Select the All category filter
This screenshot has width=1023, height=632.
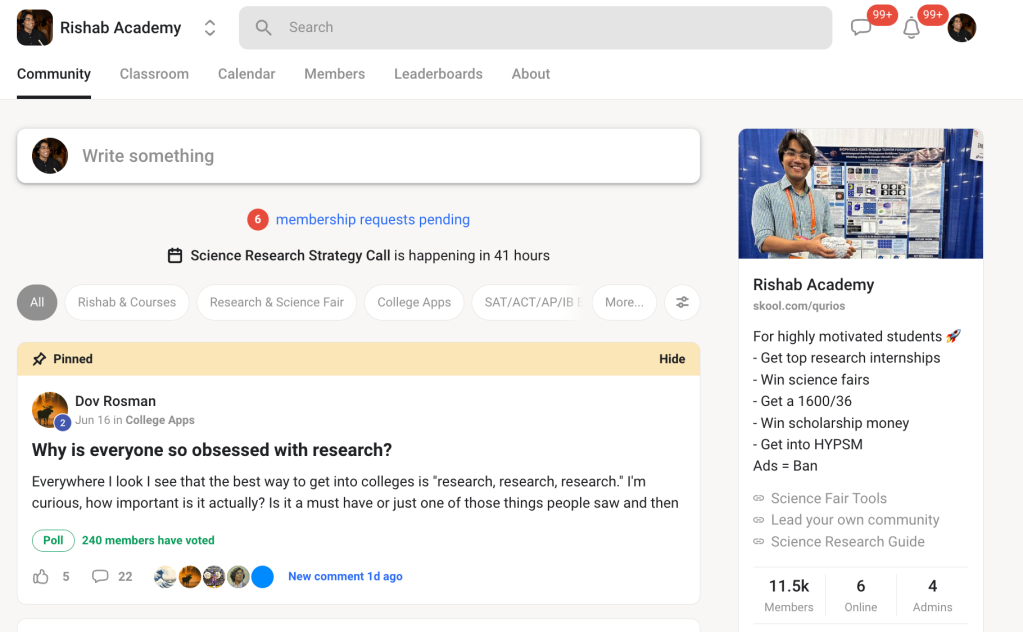point(37,302)
